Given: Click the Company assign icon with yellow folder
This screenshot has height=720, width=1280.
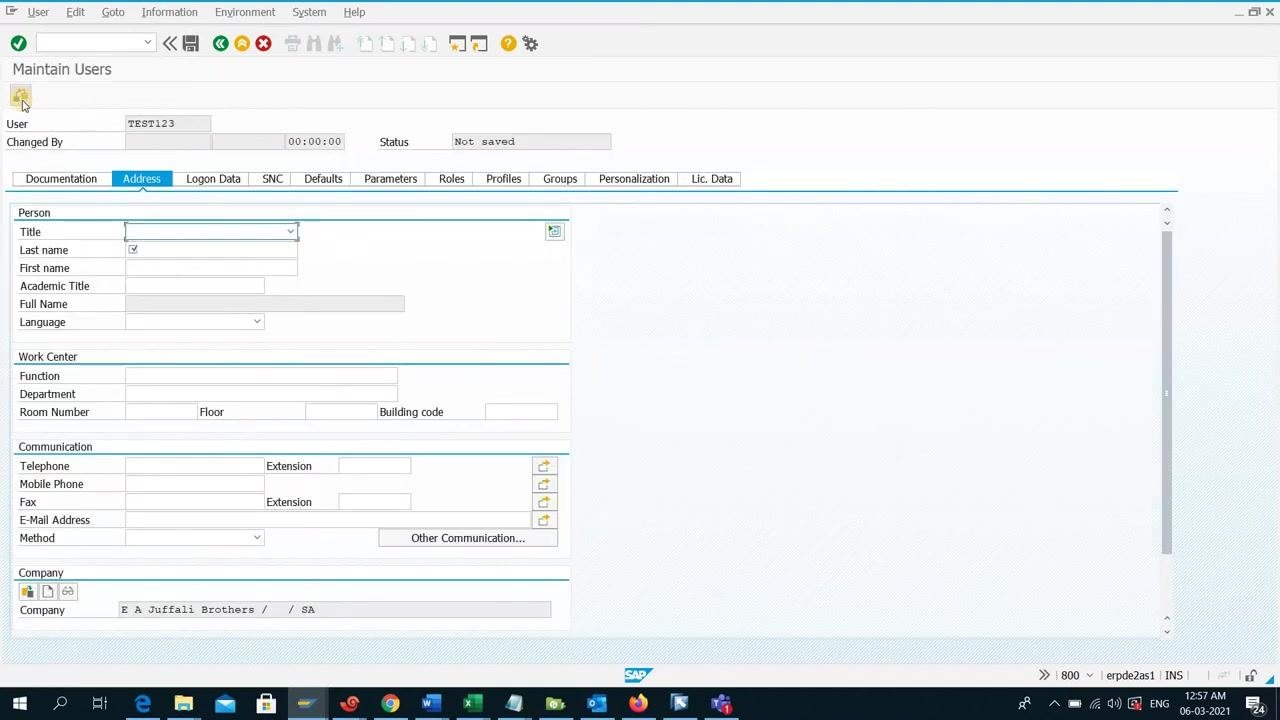Looking at the screenshot, I should tap(27, 591).
